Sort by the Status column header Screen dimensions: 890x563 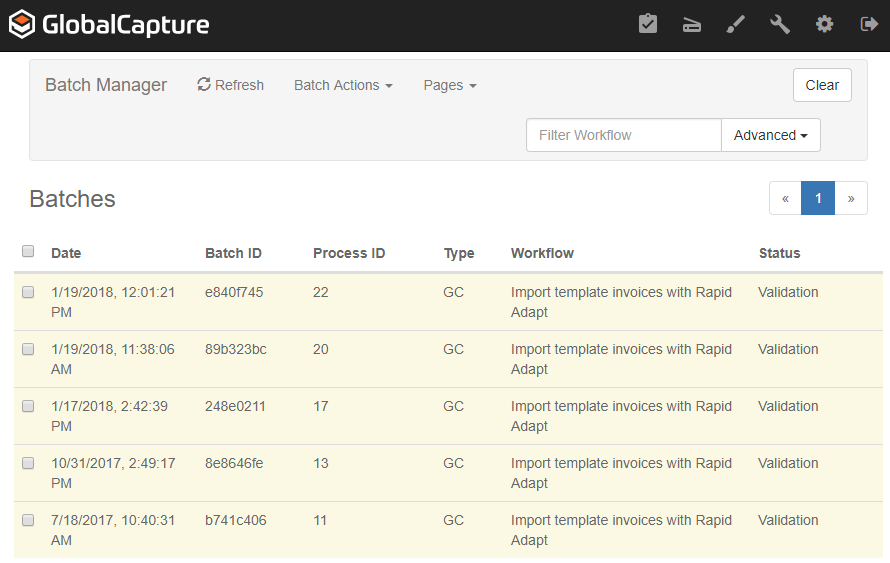point(779,253)
